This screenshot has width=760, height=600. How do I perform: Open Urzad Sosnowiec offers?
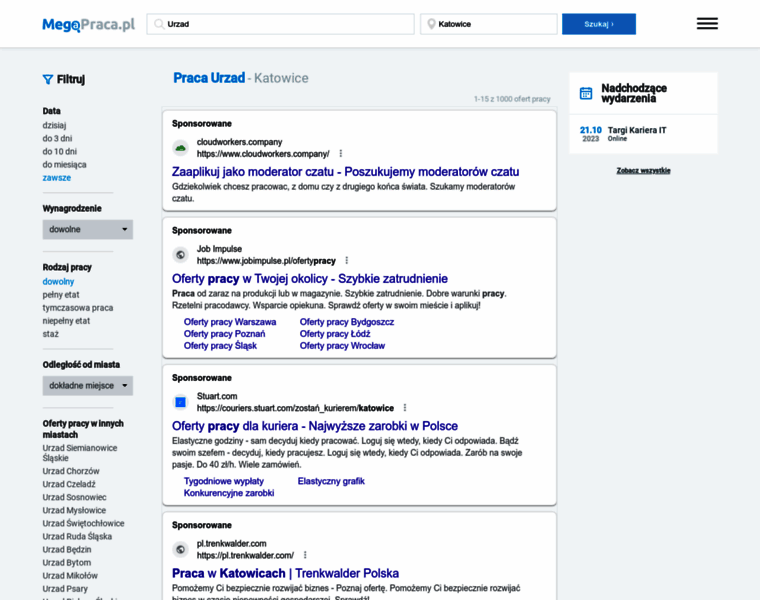74,497
